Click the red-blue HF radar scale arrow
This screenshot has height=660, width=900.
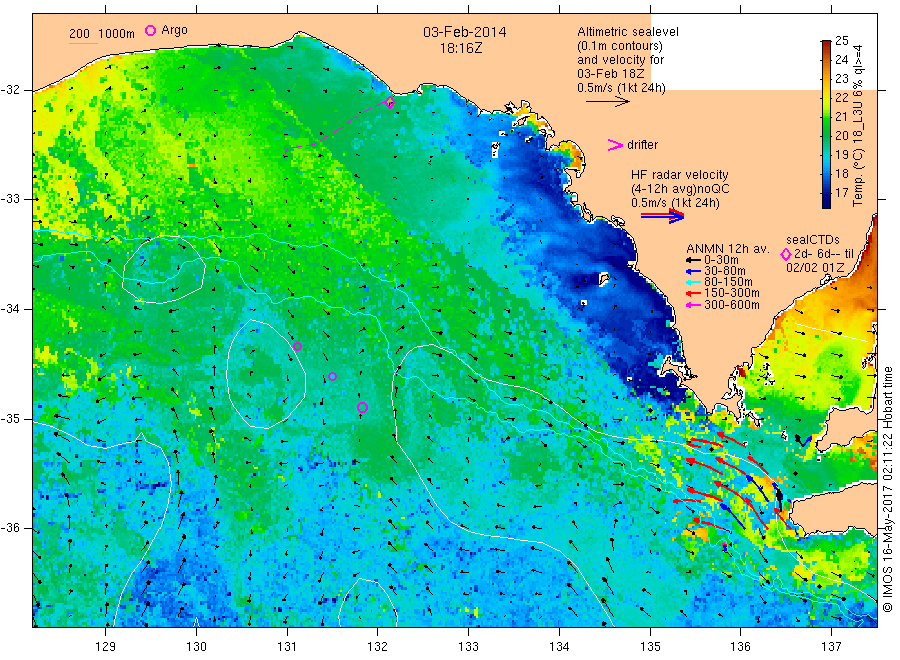coord(662,216)
